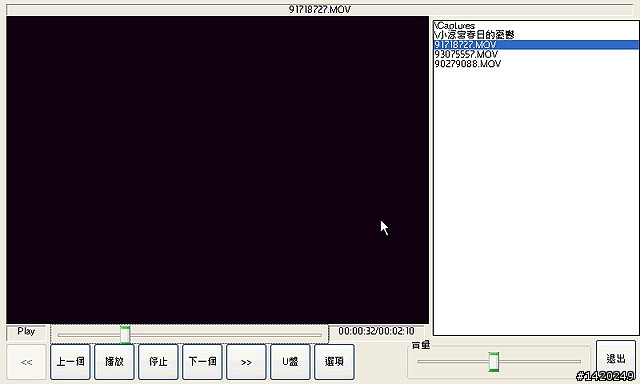Click the playback seek slider thumb
This screenshot has height=384, width=640.
click(125, 335)
